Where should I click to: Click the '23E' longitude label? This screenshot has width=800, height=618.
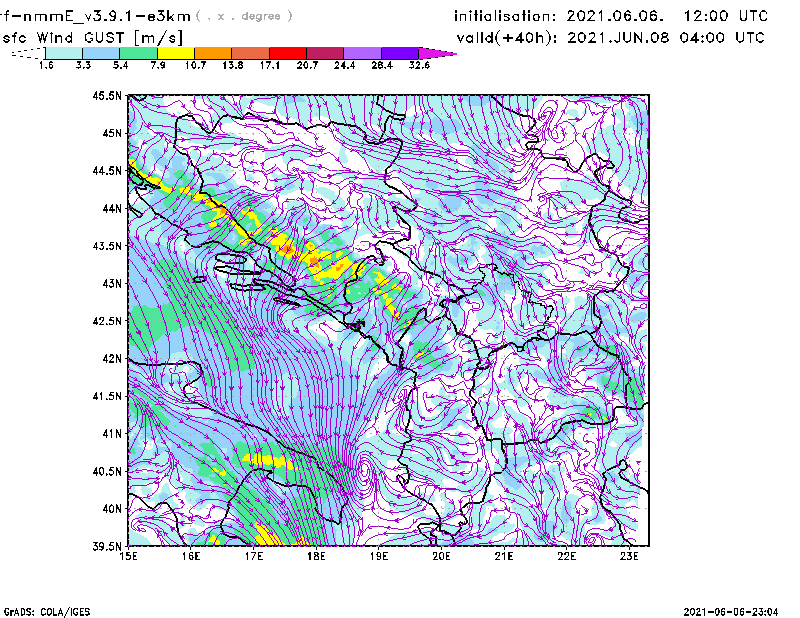click(629, 556)
